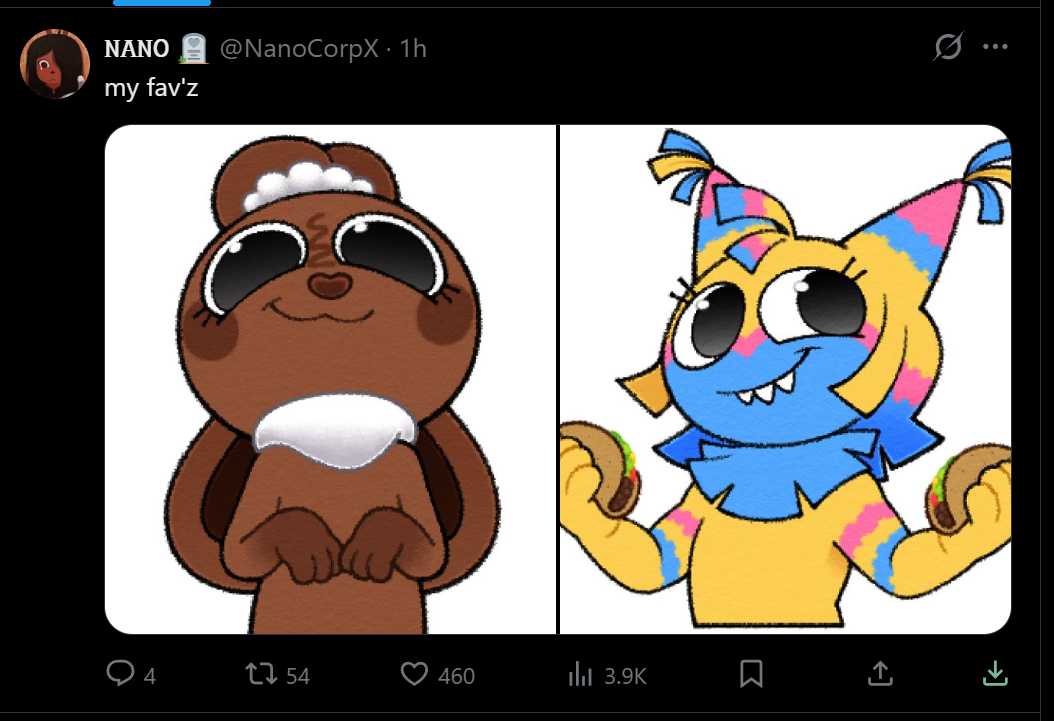Open view analytics bar chart icon
Screen dimensions: 1054x721
[580, 675]
